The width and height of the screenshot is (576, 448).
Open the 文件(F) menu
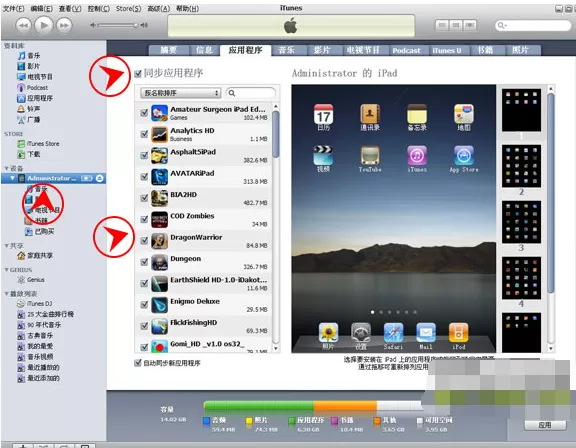pyautogui.click(x=14, y=8)
